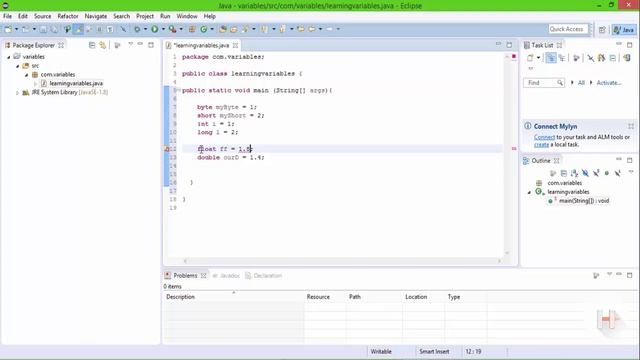Click the Open Perspective icon
Viewport: 640px width, 360px height.
(602, 29)
